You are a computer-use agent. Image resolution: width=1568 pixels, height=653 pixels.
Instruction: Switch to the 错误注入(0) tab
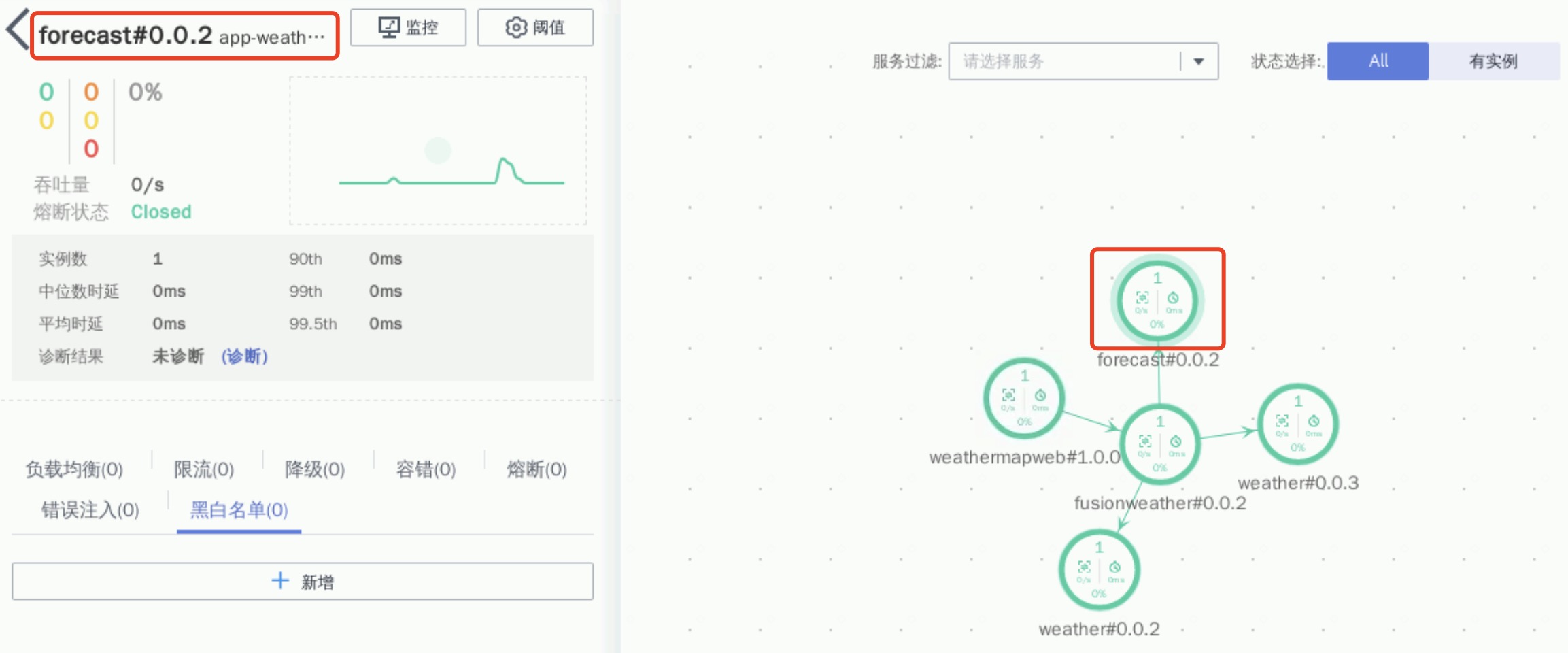tap(90, 510)
